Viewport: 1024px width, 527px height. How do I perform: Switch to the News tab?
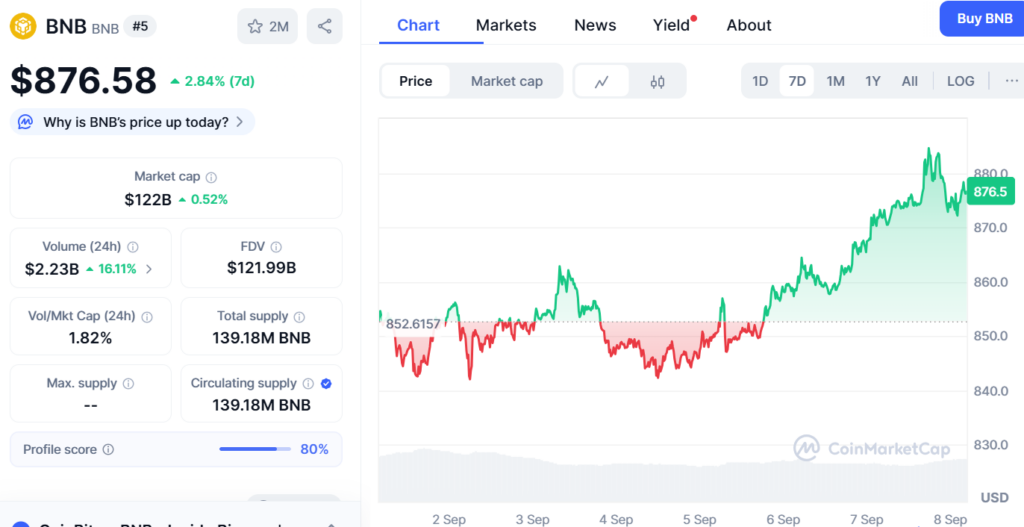[x=594, y=25]
